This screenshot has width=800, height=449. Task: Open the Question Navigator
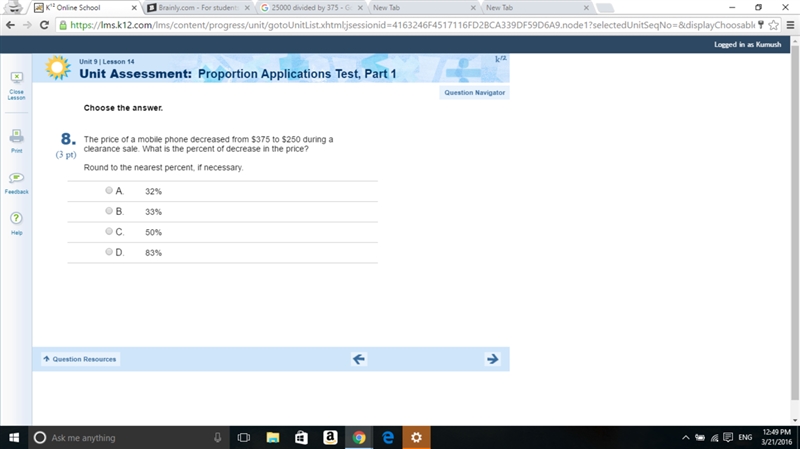474,93
